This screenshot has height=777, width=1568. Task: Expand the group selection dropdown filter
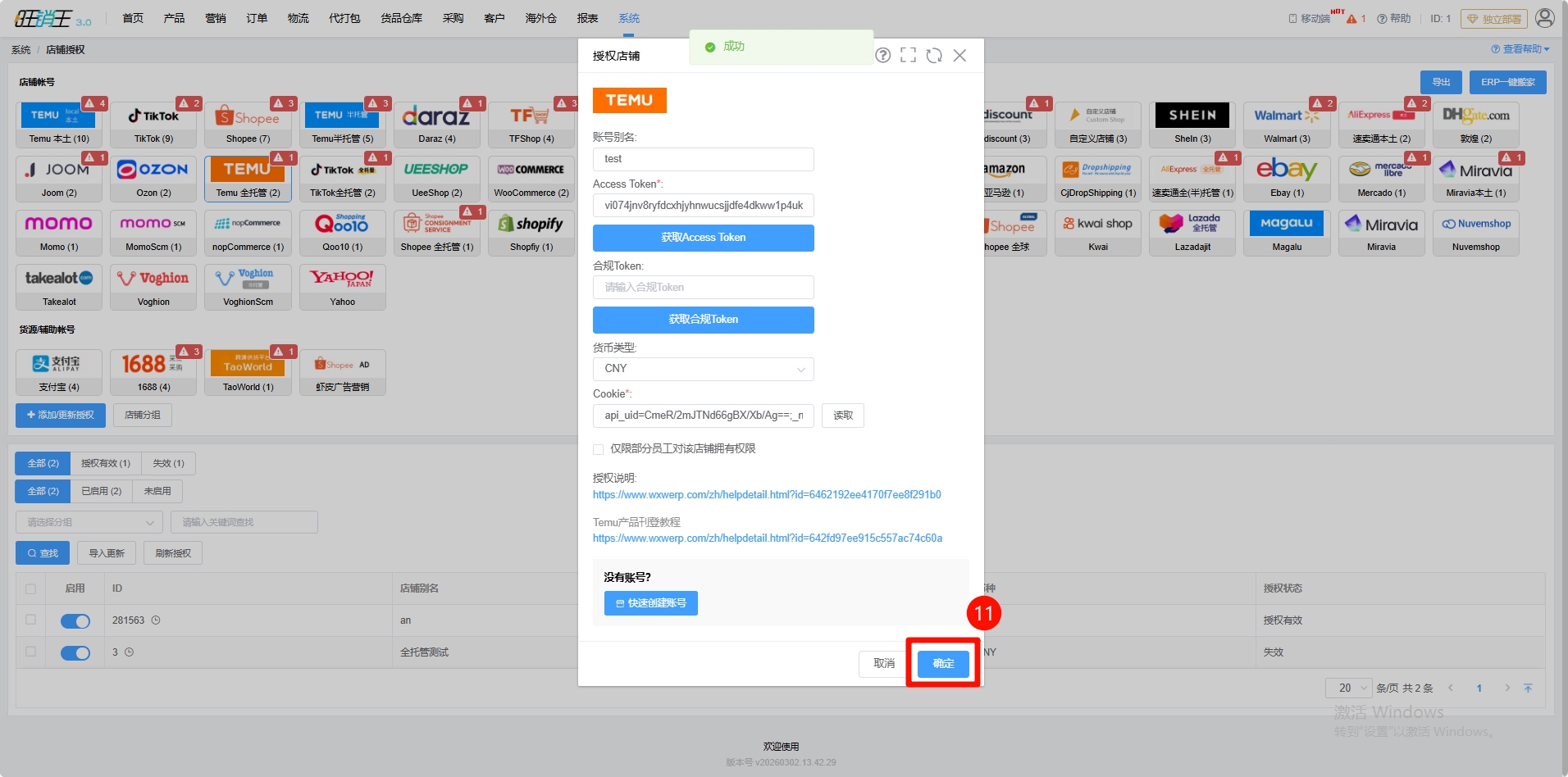pyautogui.click(x=89, y=522)
